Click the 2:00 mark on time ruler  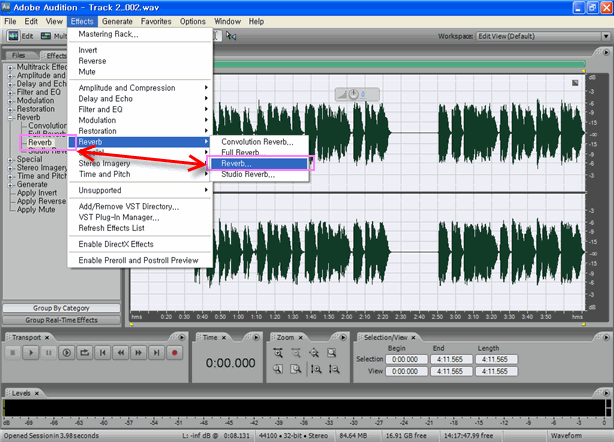tap(347, 317)
